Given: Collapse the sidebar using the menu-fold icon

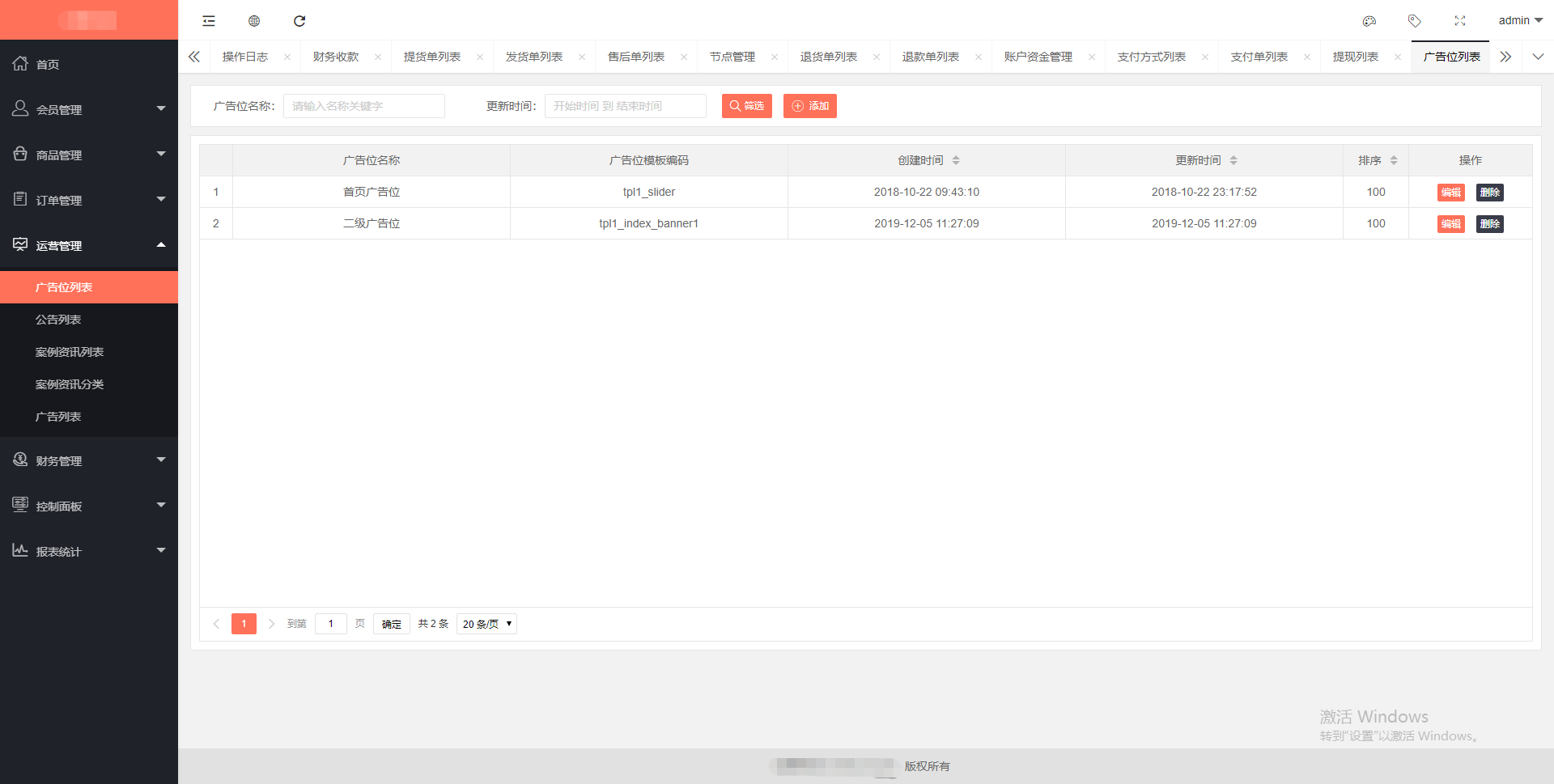Looking at the screenshot, I should pyautogui.click(x=209, y=21).
